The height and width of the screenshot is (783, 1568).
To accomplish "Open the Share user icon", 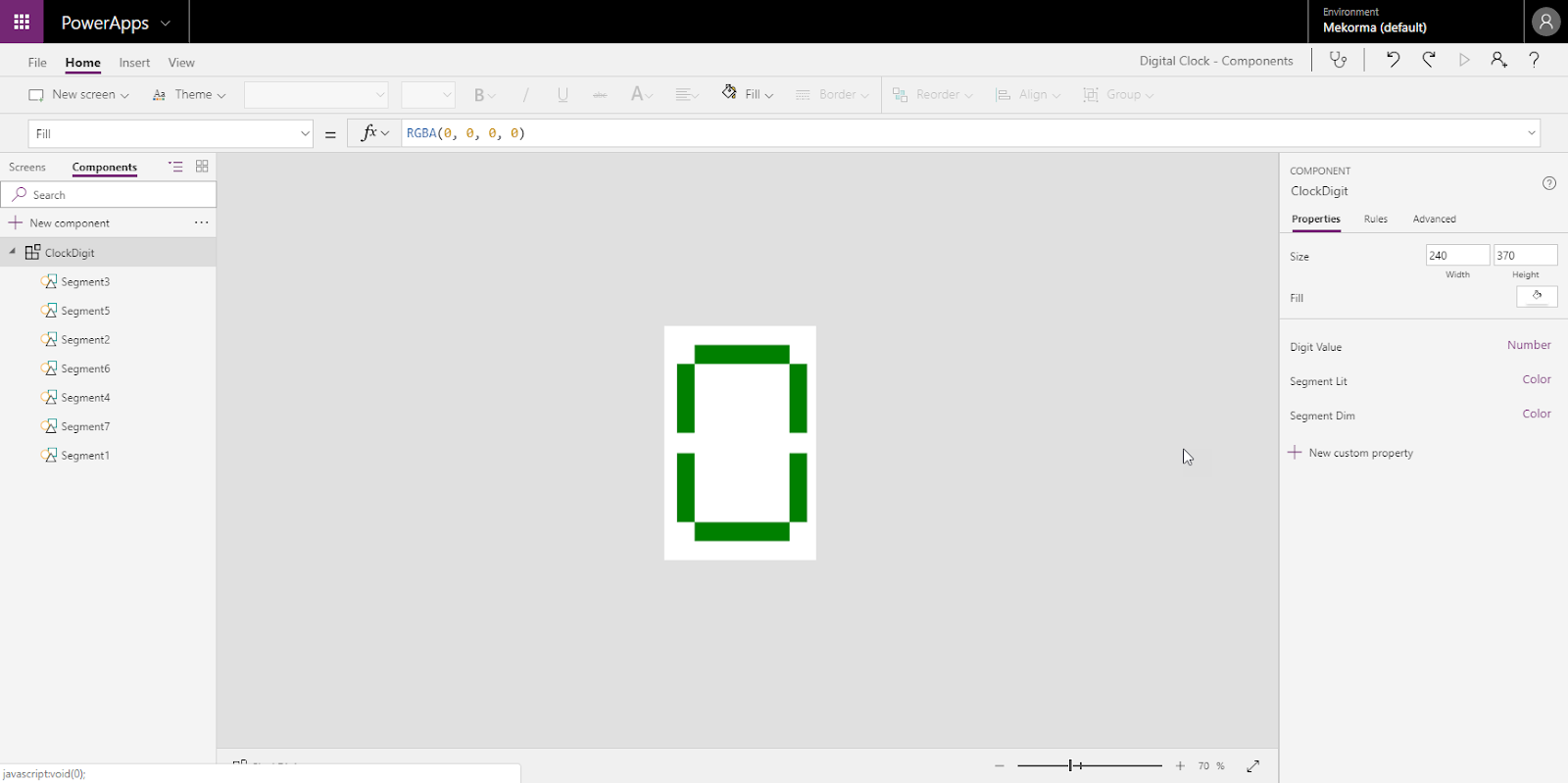I will click(1498, 60).
